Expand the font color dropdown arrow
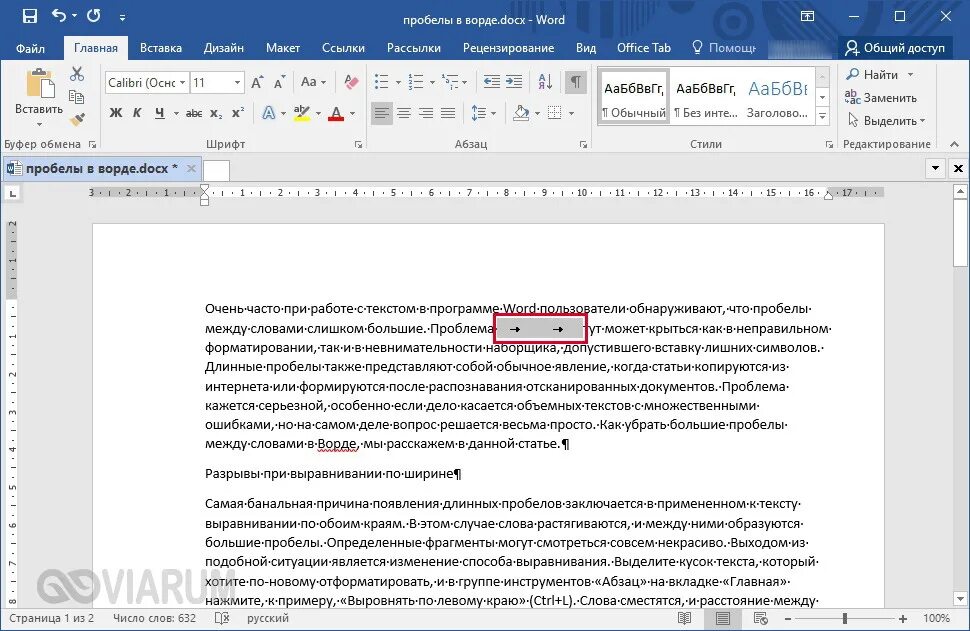The height and width of the screenshot is (631, 970). [353, 114]
